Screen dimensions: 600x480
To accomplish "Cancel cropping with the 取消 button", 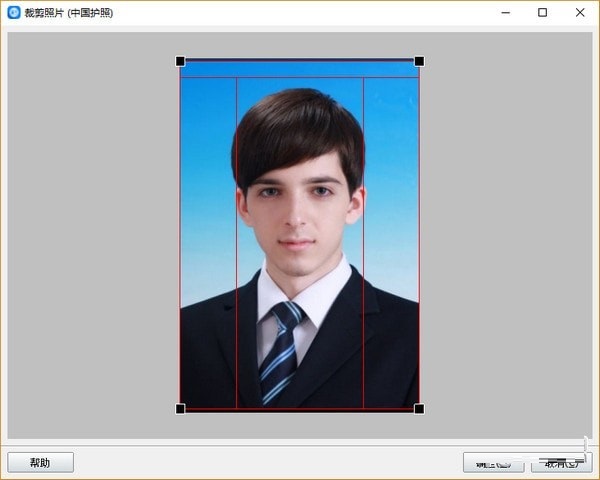I will pos(561,462).
